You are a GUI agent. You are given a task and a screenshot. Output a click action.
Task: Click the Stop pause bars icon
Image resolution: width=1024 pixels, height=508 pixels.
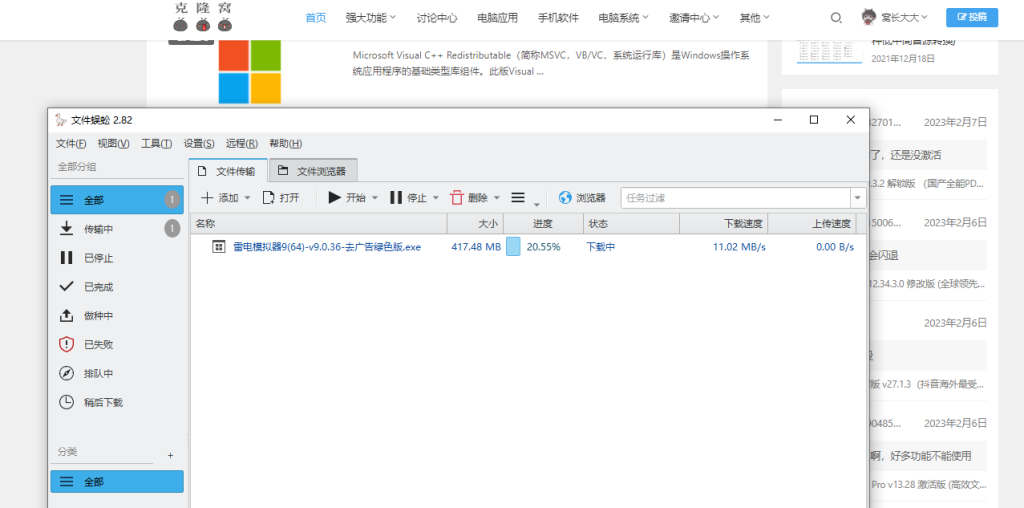pyautogui.click(x=396, y=197)
